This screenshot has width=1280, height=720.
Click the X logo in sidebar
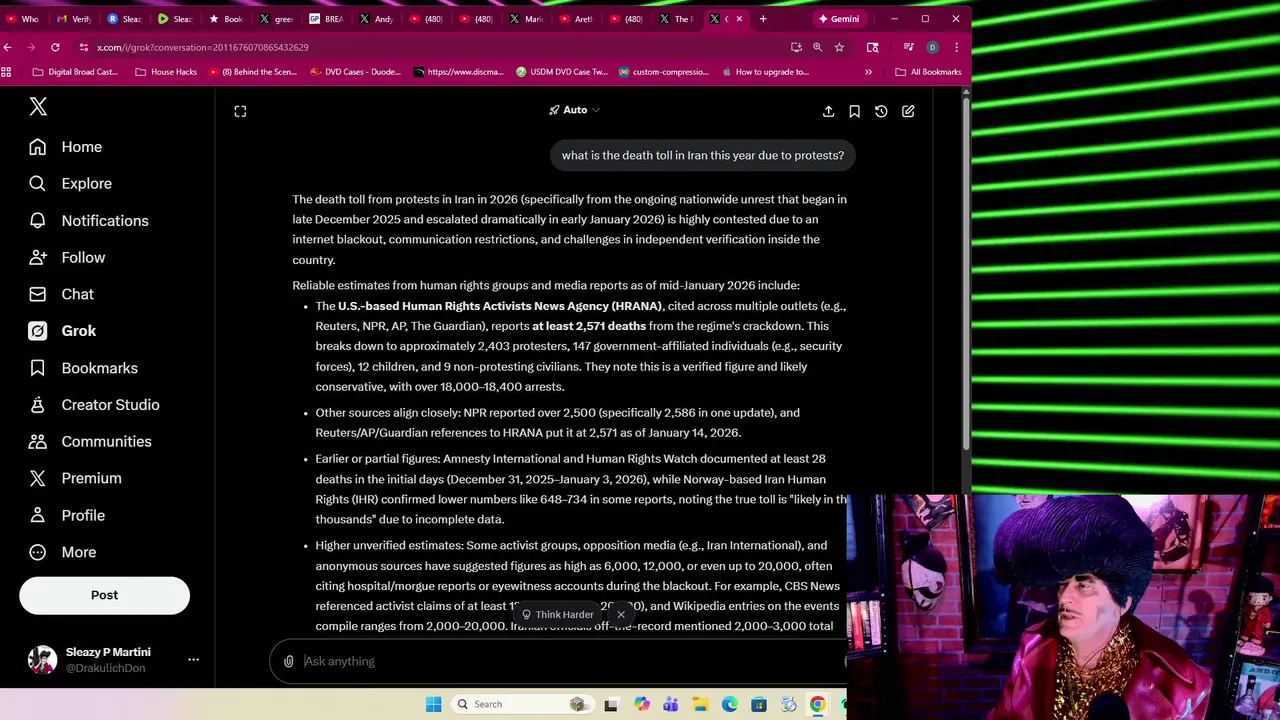pyautogui.click(x=38, y=106)
